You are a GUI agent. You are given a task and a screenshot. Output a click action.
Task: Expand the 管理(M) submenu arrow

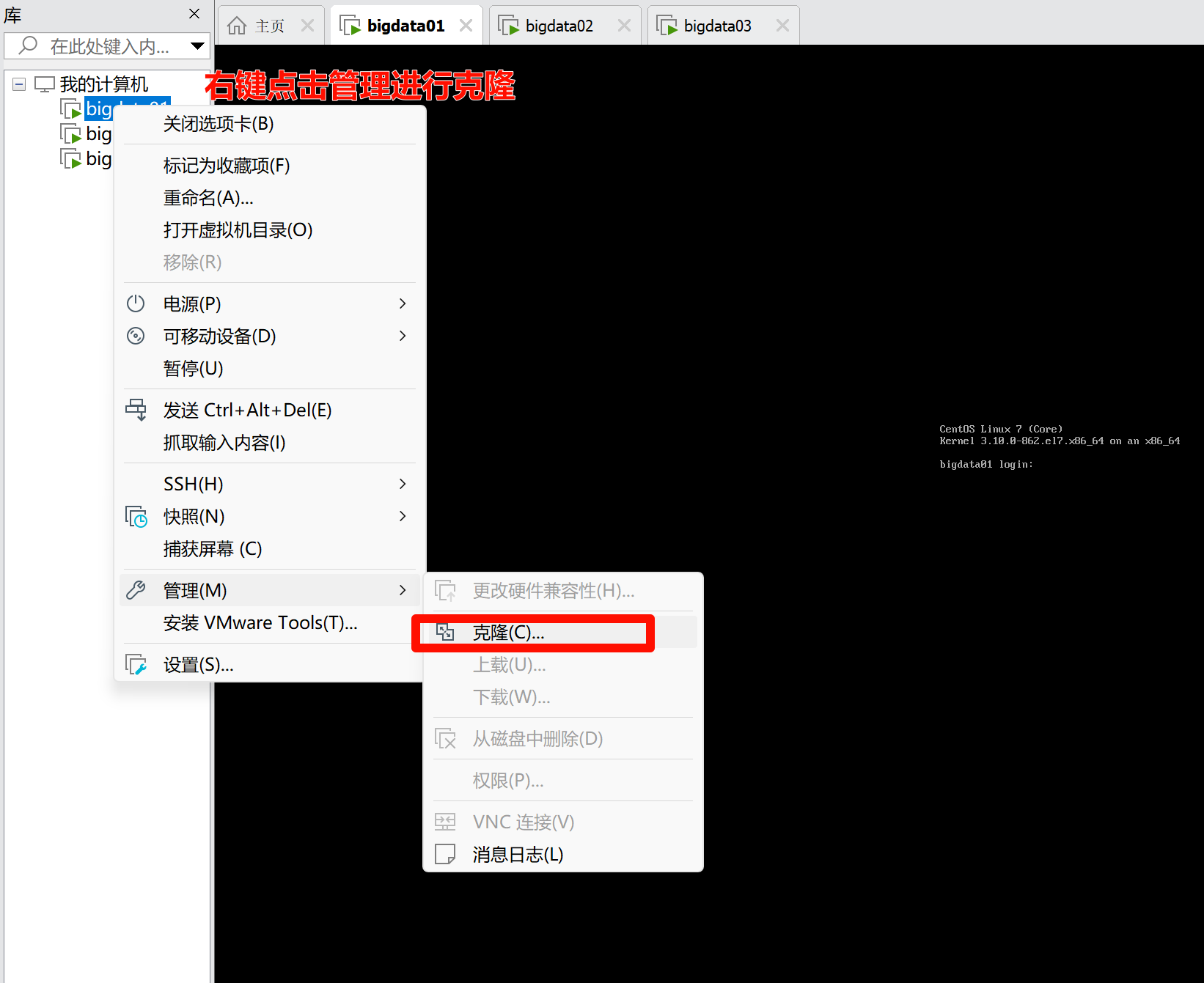click(x=402, y=590)
